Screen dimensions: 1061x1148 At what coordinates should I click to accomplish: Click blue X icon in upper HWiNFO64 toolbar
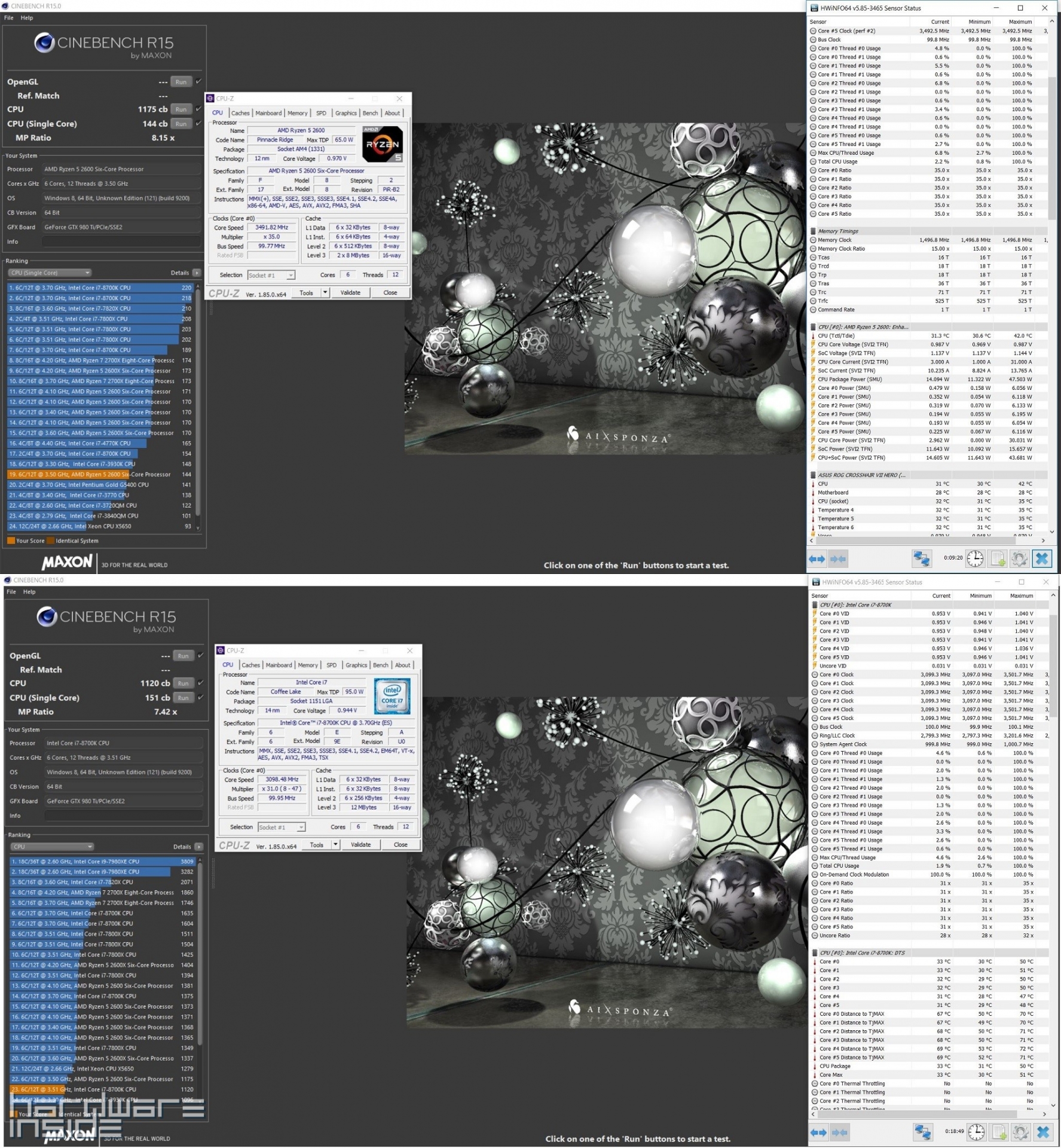(x=1042, y=558)
